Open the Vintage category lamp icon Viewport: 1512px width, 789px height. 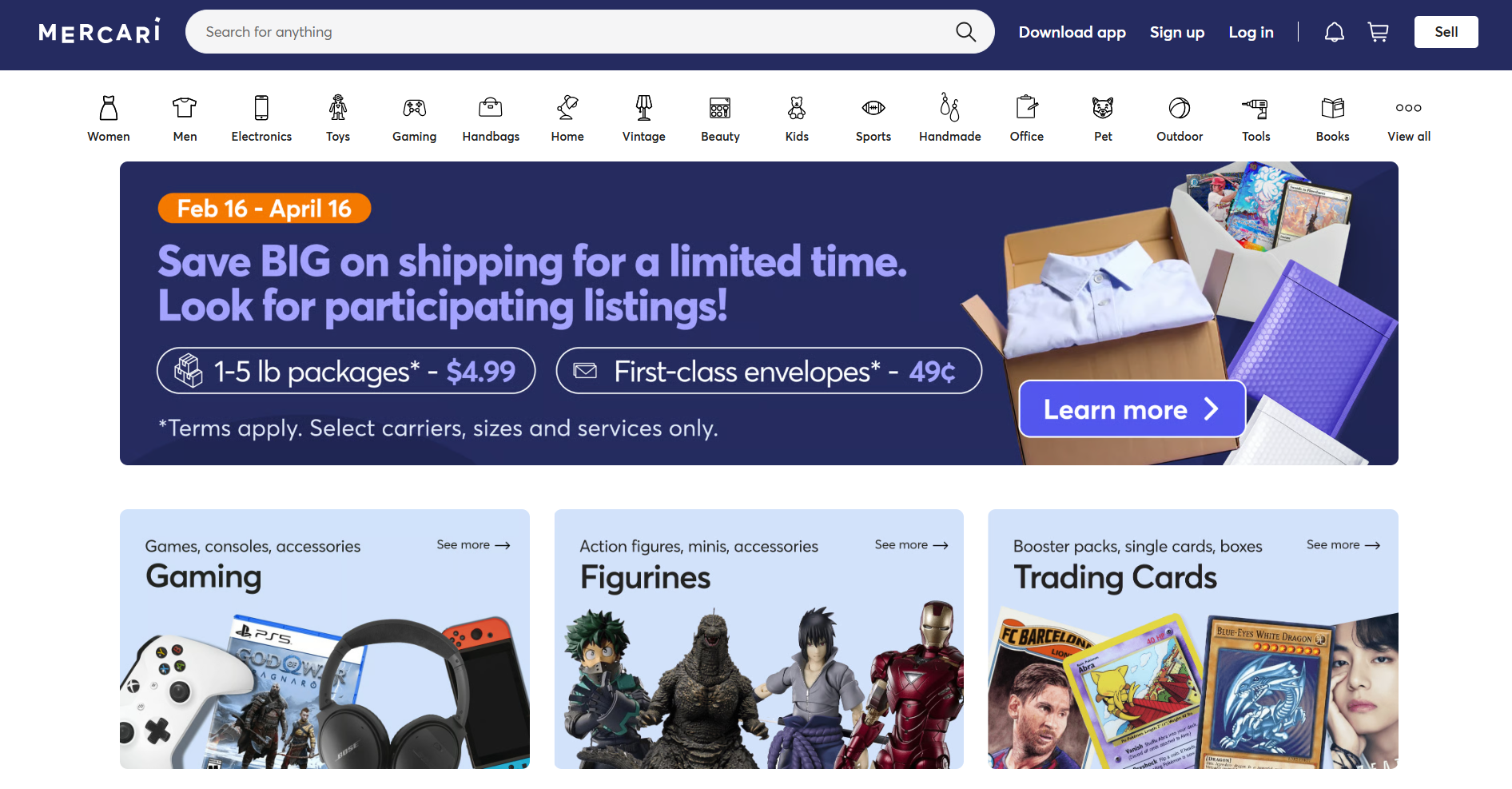click(x=644, y=107)
